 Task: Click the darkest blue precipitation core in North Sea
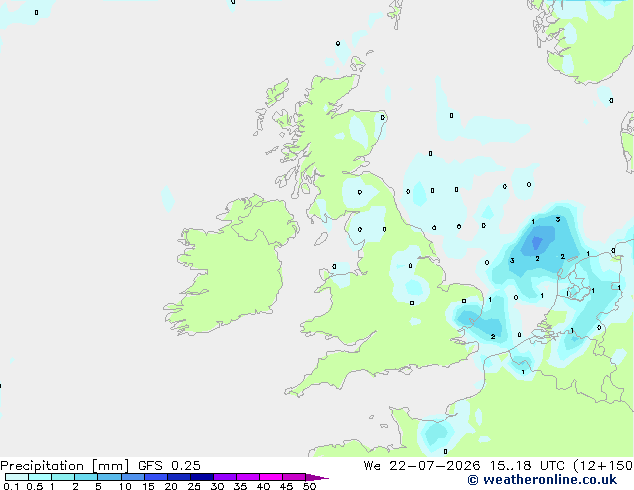click(537, 243)
